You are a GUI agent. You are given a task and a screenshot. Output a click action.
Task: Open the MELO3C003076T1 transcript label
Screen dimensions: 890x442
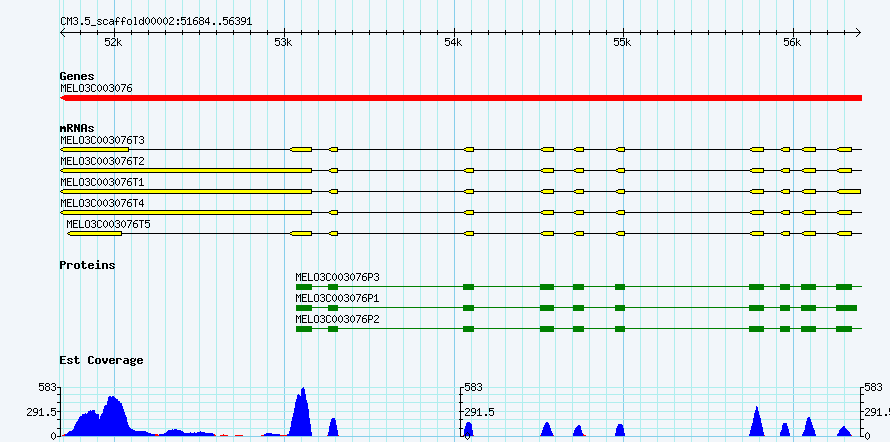point(102,182)
